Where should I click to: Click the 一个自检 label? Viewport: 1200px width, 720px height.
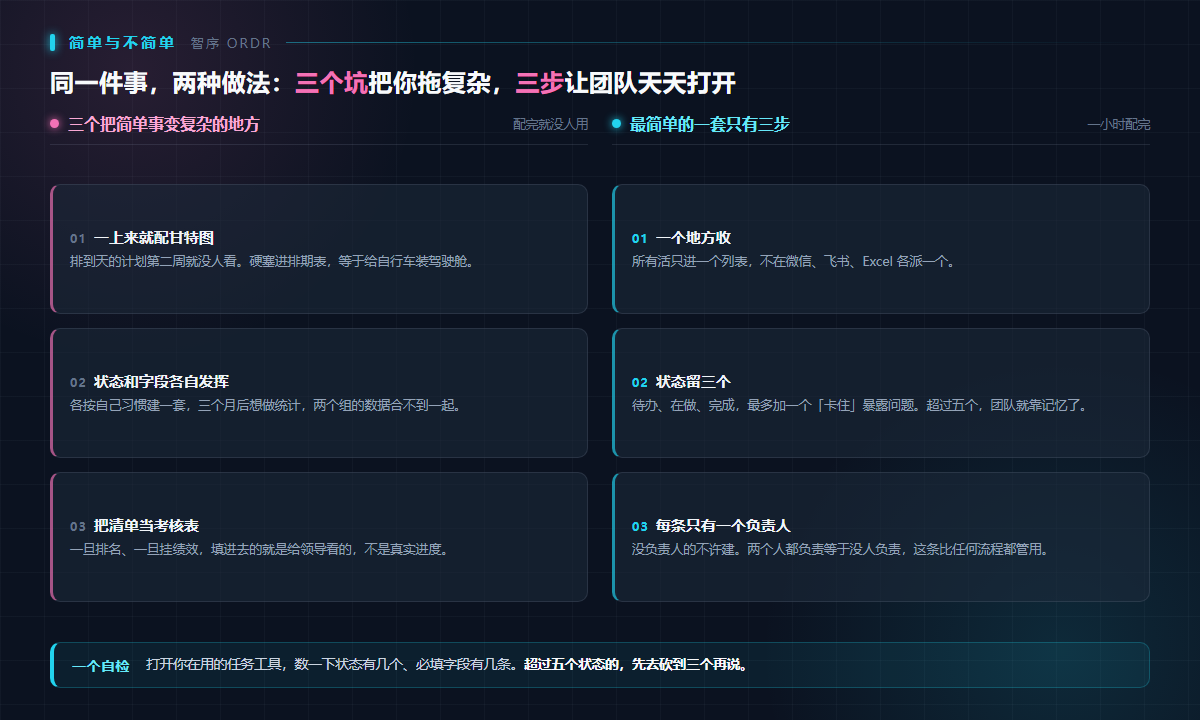[x=101, y=665]
